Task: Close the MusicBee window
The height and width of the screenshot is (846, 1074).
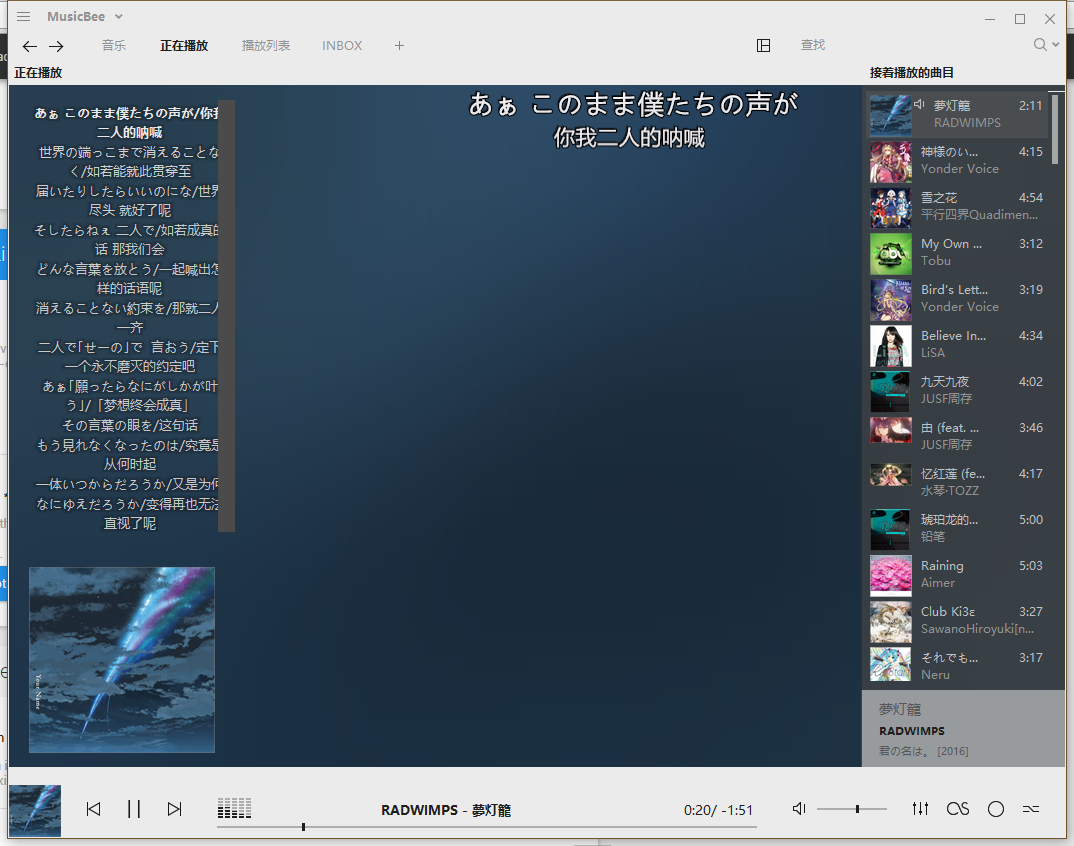Action: (1050, 19)
